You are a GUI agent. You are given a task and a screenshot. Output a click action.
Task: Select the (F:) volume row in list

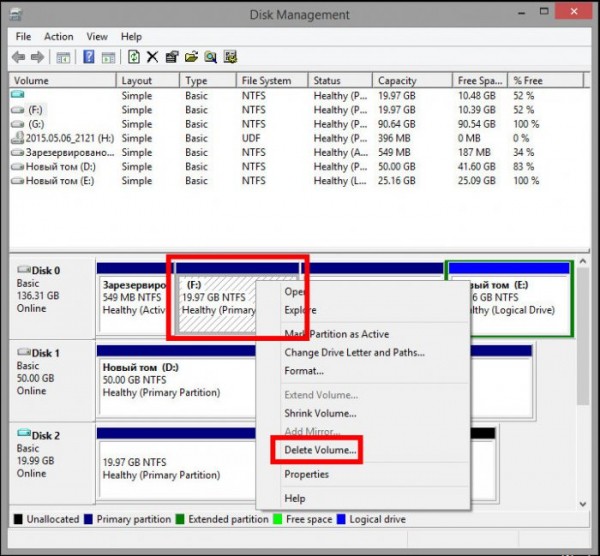click(x=300, y=110)
